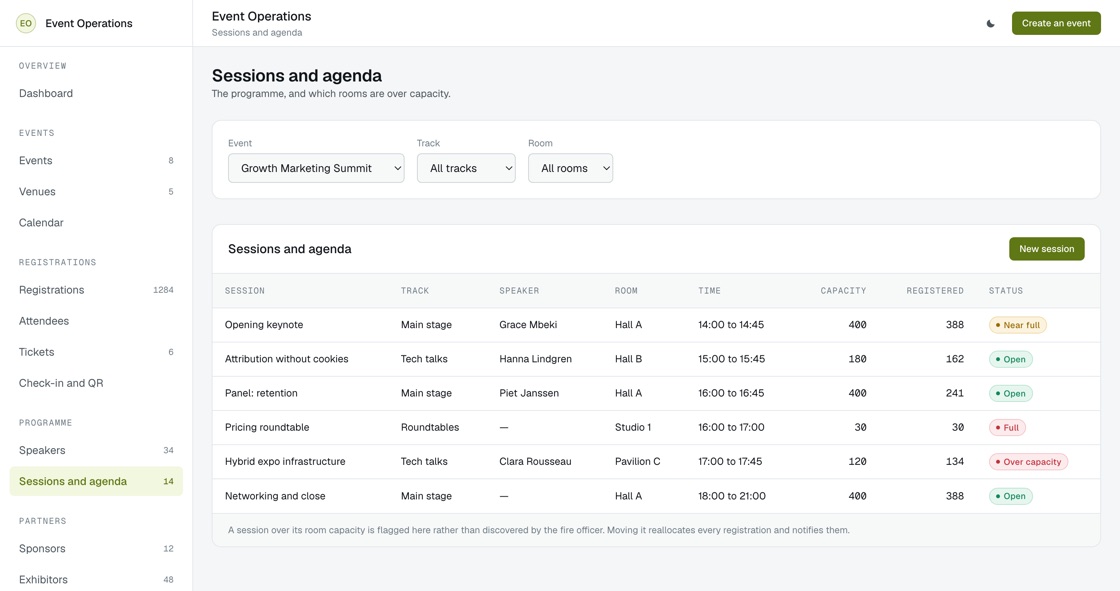
Task: Open the Venues sidebar item
Action: 96,192
